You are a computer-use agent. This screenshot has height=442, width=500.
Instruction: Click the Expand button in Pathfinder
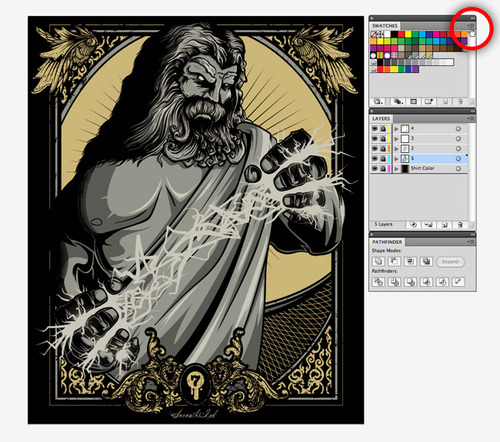[450, 262]
